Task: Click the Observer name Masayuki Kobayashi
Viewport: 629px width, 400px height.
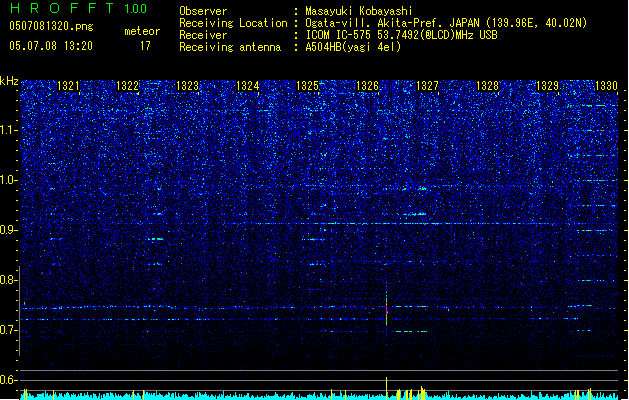Action: tap(359, 11)
